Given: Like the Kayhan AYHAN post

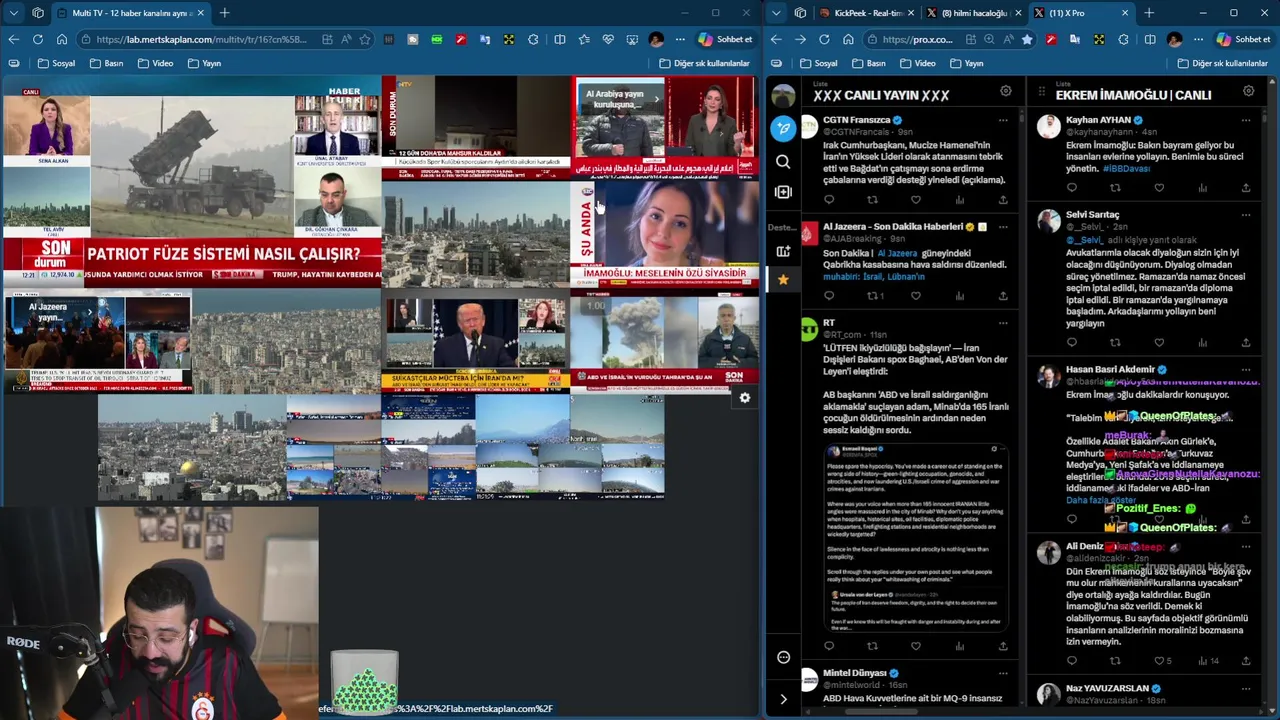Looking at the screenshot, I should [1159, 188].
